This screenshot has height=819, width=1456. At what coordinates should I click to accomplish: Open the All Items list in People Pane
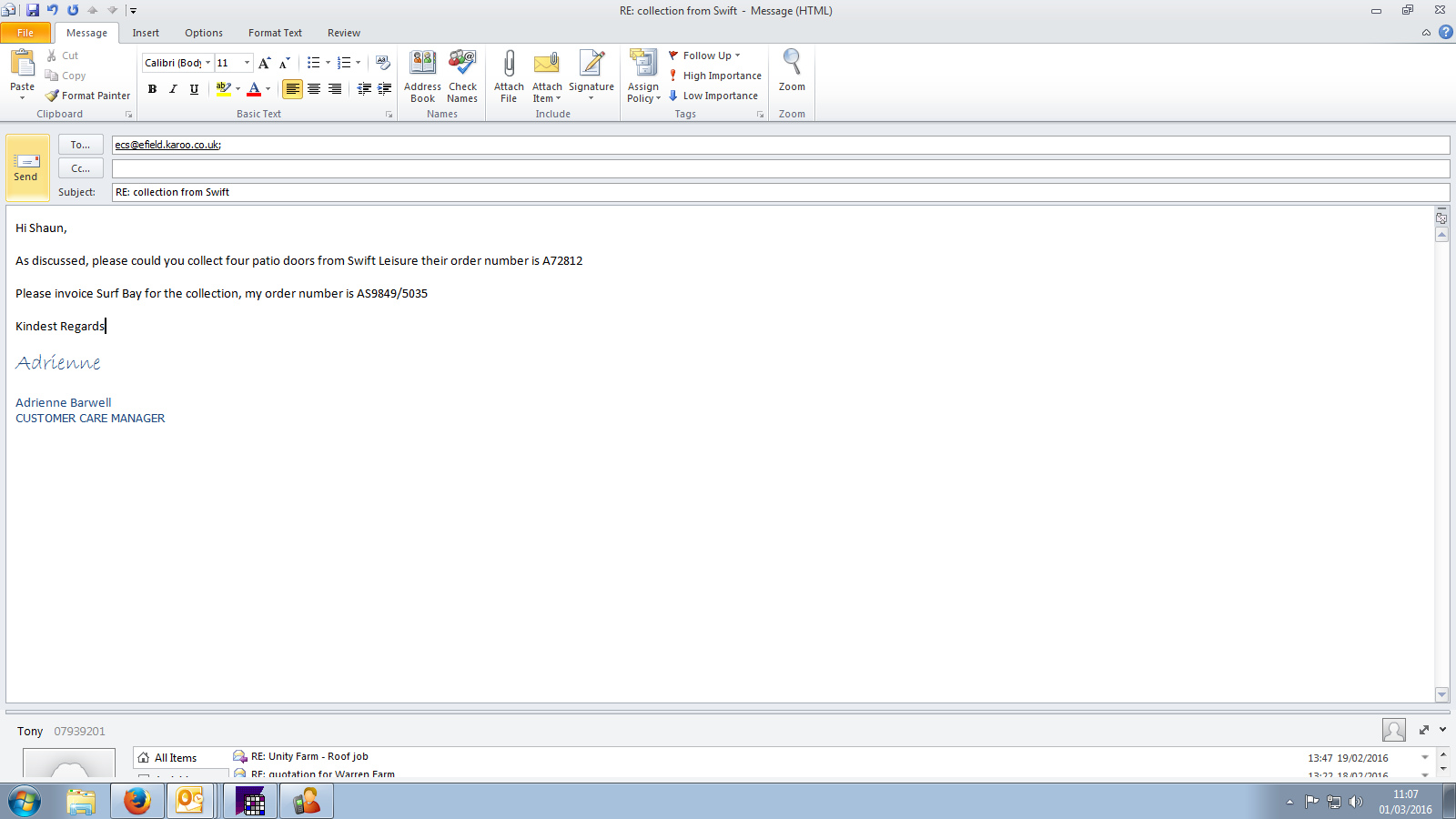176,758
